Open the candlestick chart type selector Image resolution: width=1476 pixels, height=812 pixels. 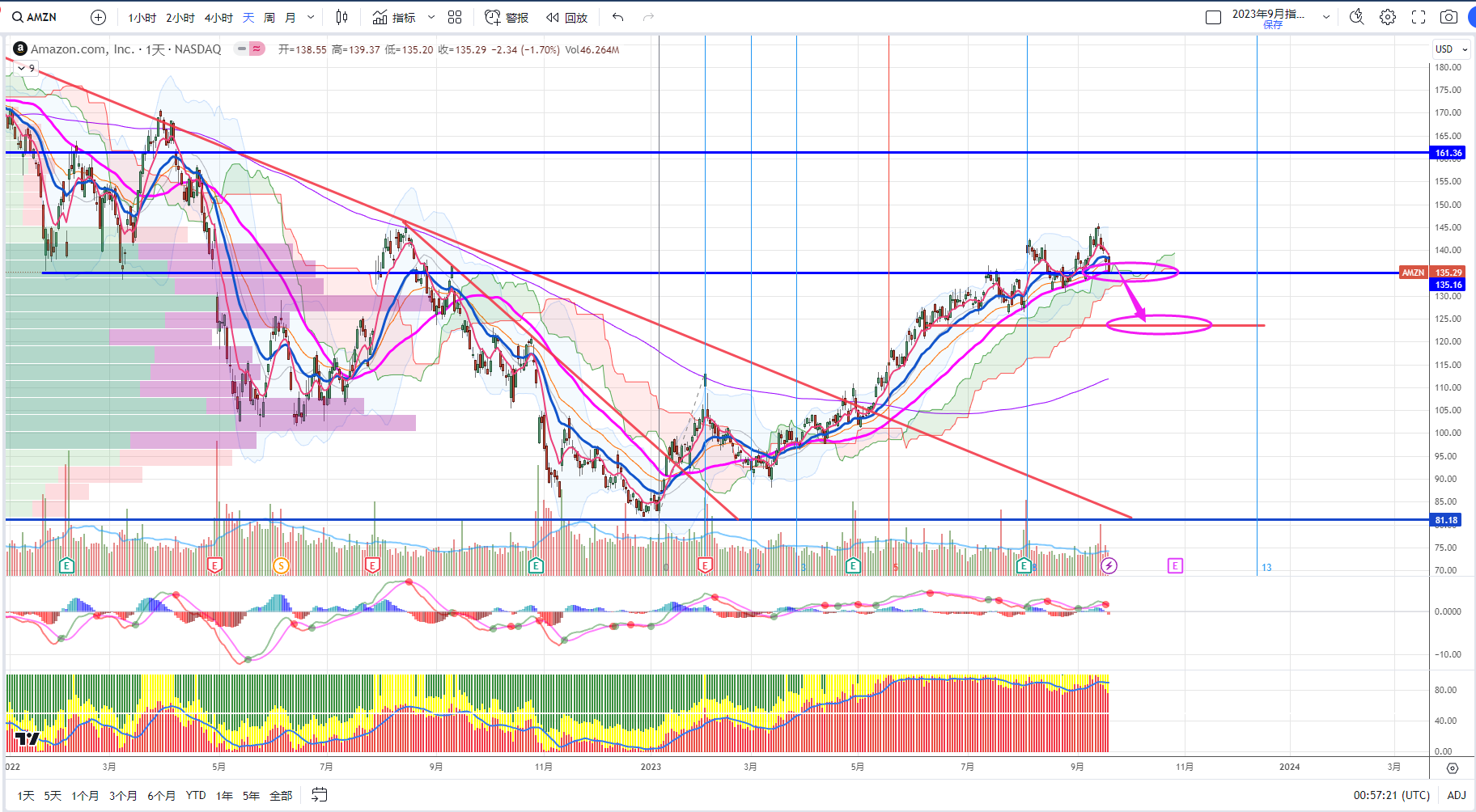[x=341, y=17]
